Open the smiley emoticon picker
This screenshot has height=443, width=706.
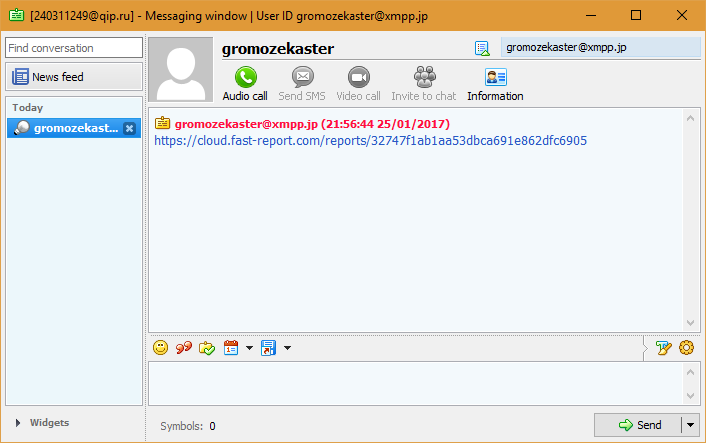(x=160, y=348)
